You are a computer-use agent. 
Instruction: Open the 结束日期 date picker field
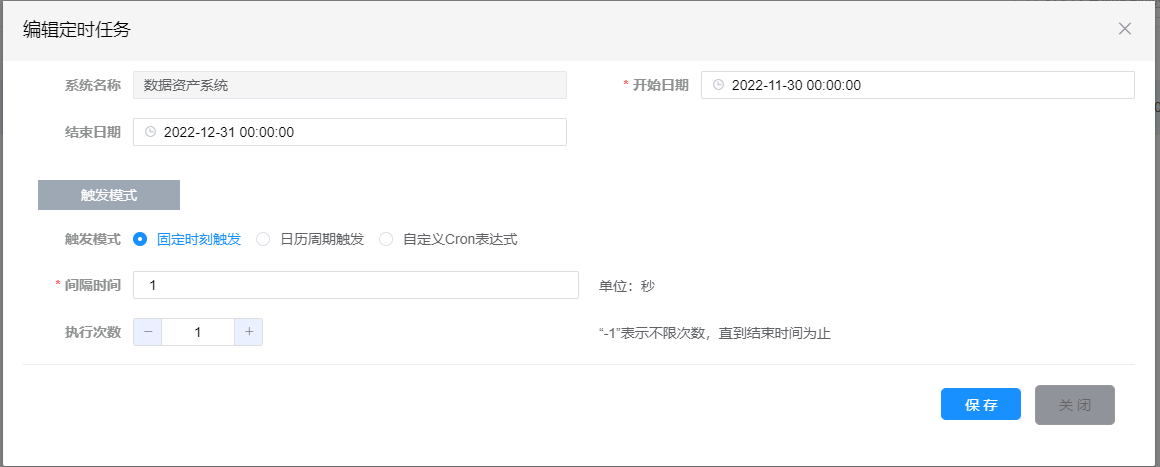(x=350, y=132)
